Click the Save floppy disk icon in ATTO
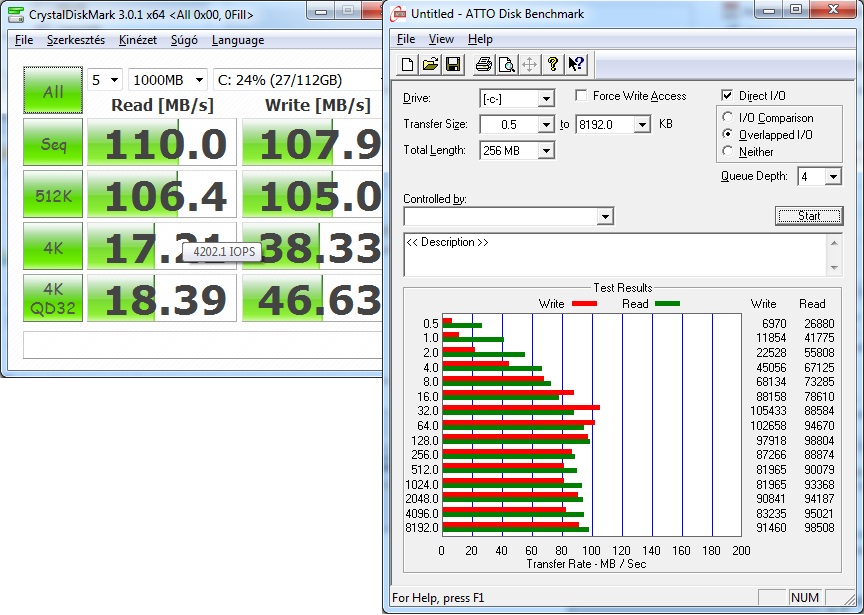Viewport: 864px width, 615px height. (453, 64)
